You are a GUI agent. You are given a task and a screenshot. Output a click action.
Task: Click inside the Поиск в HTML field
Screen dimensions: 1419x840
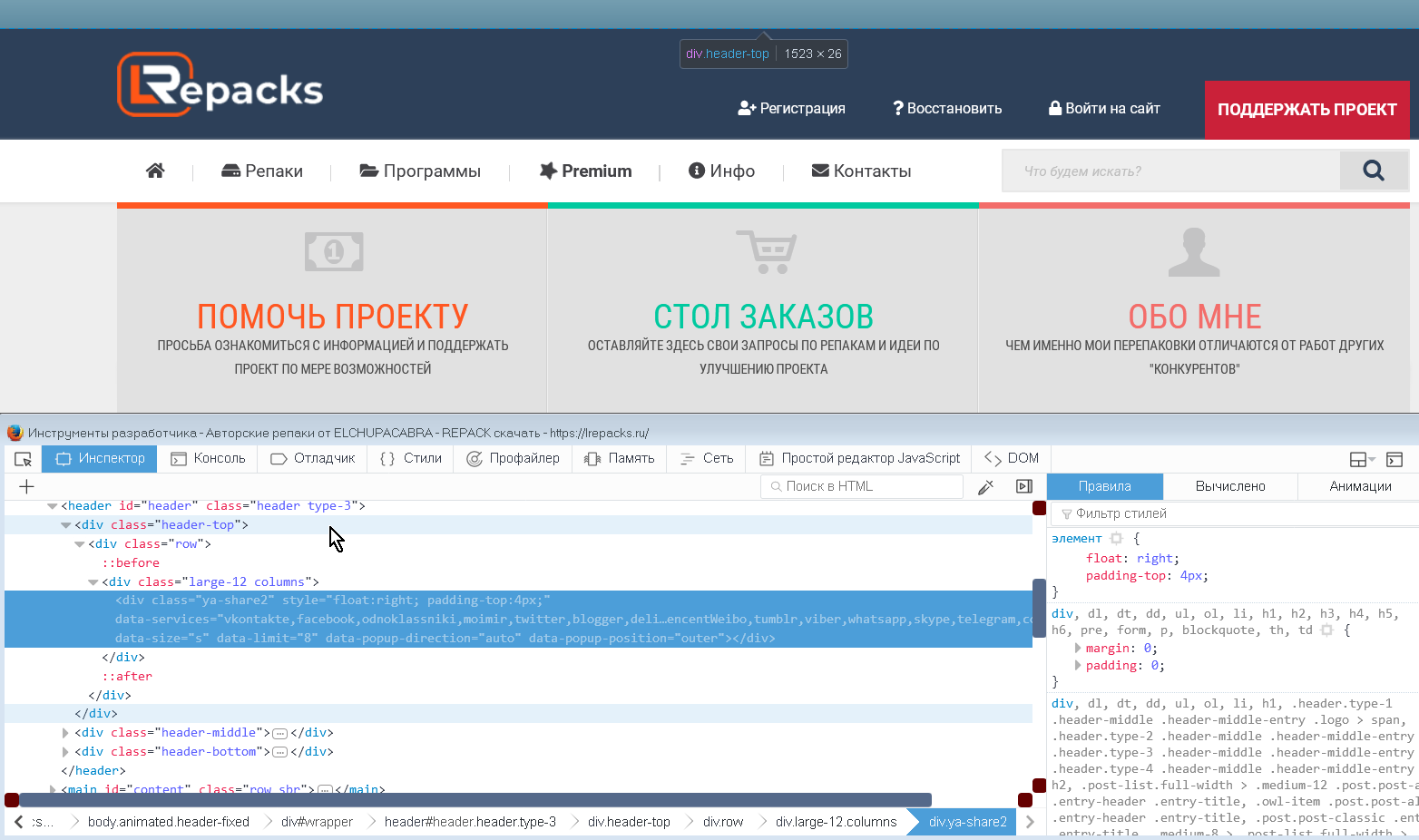tap(862, 486)
